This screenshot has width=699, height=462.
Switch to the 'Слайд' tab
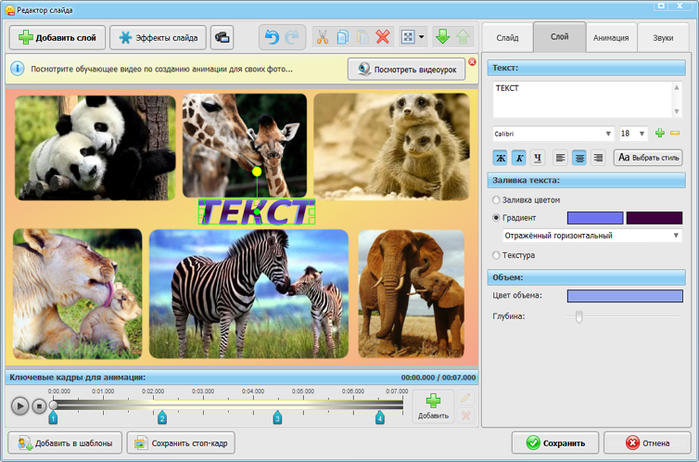tap(507, 37)
